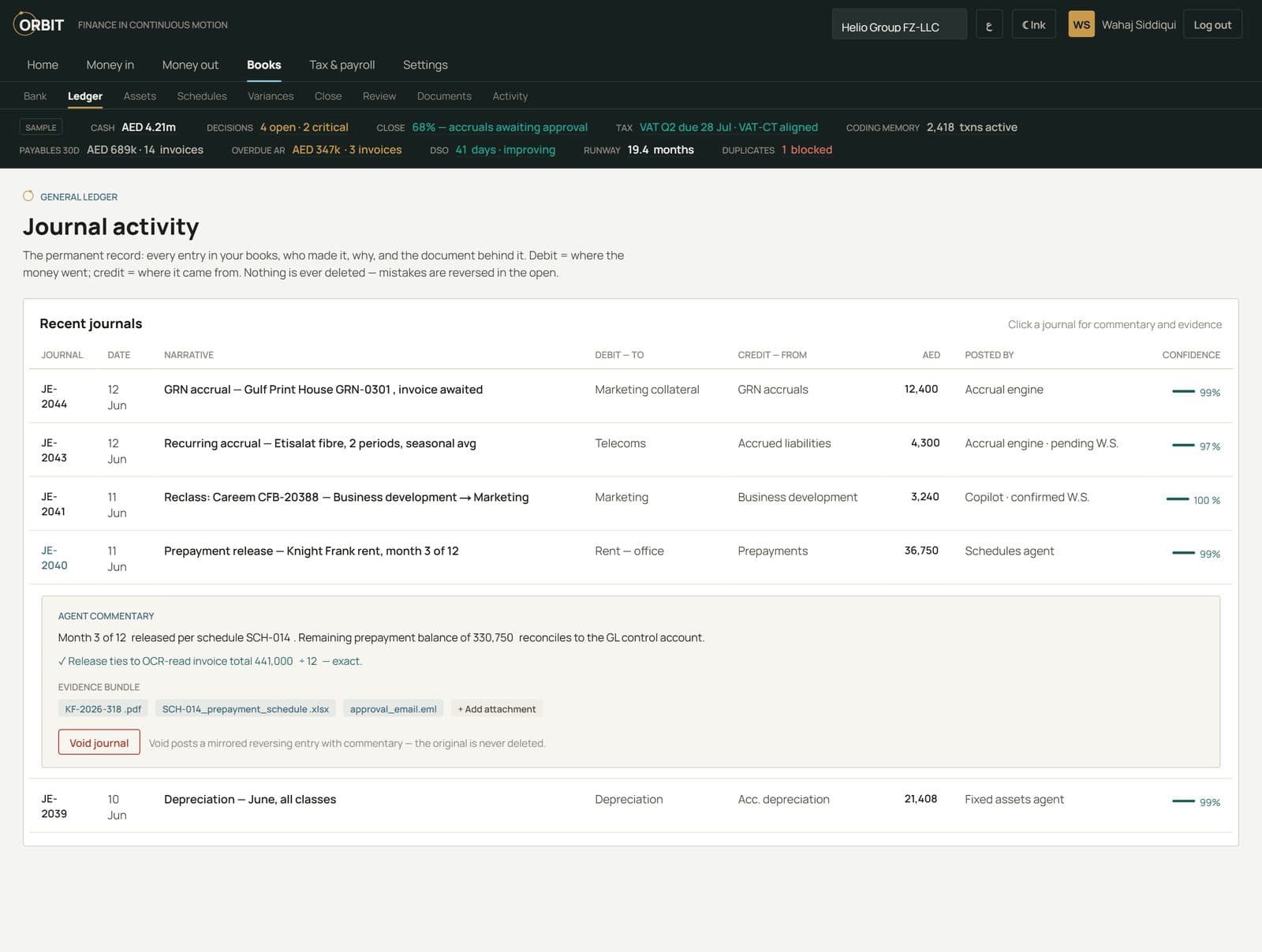Go to the Home menu

[43, 65]
